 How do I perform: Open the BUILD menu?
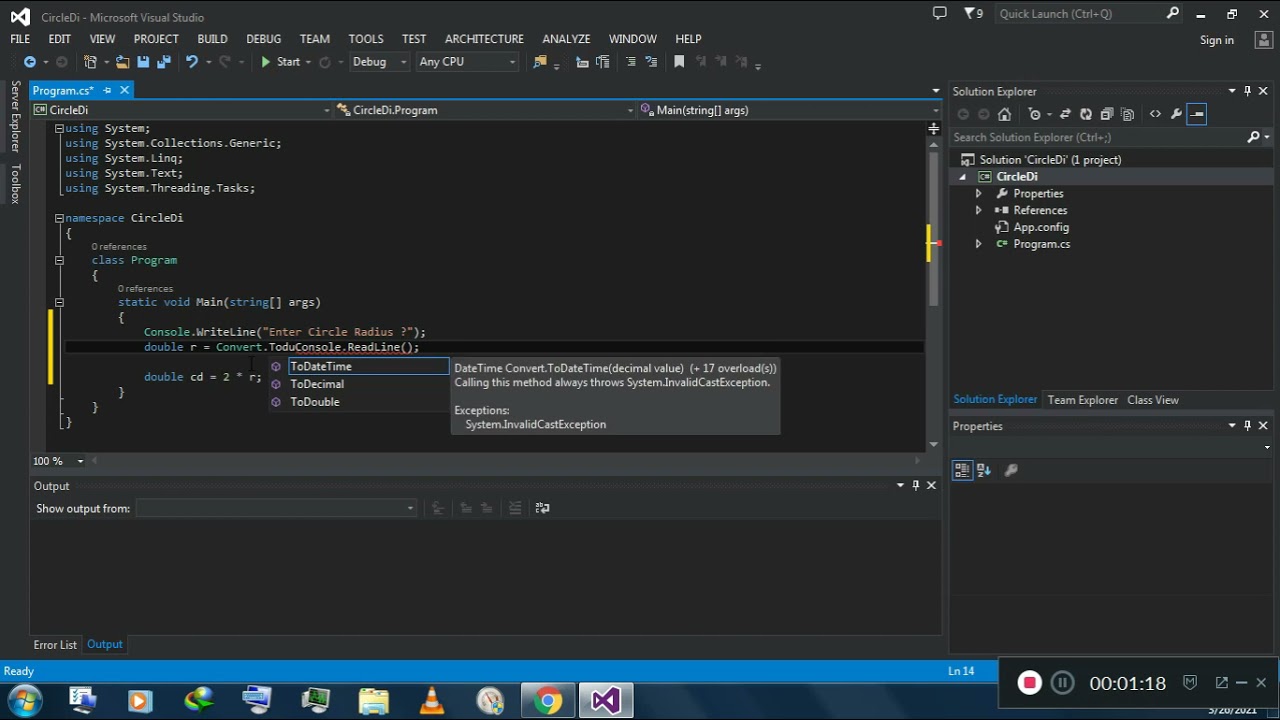coord(212,39)
